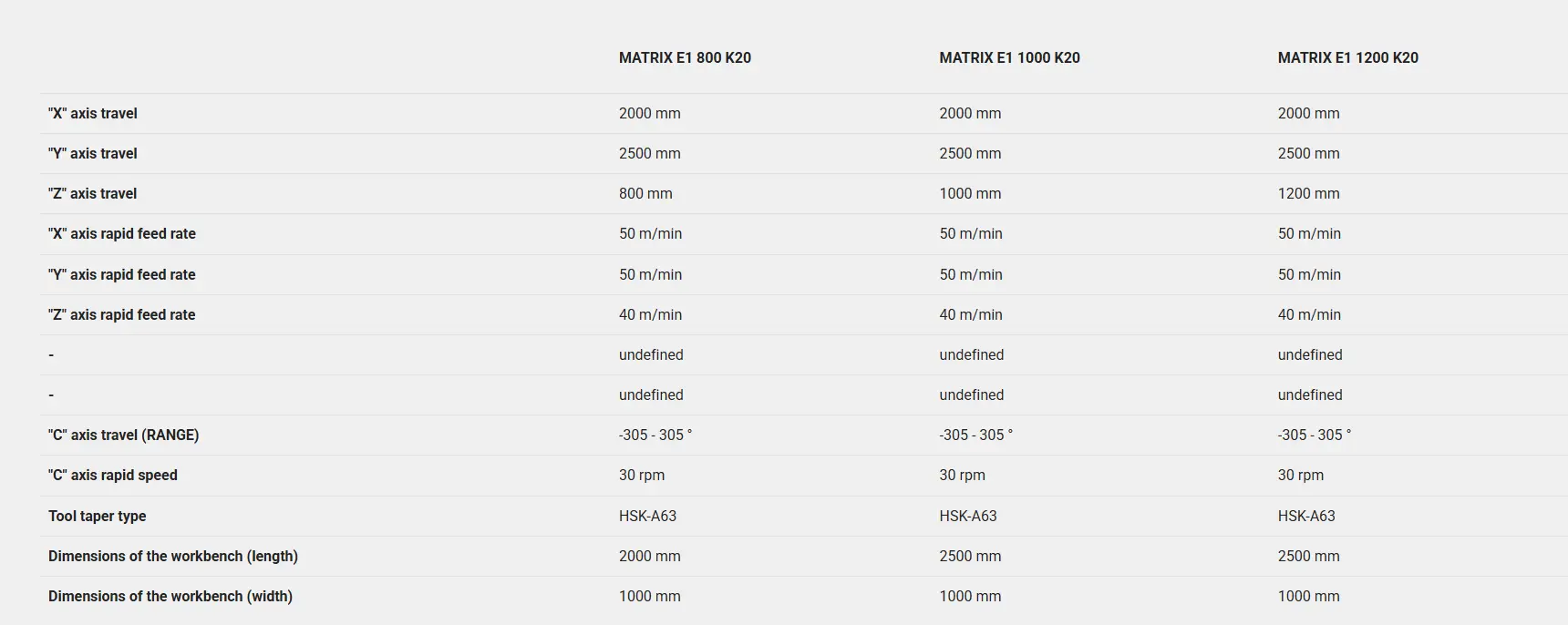Click Dimensions of the workbench (length) label
The height and width of the screenshot is (625, 1568).
click(x=173, y=556)
